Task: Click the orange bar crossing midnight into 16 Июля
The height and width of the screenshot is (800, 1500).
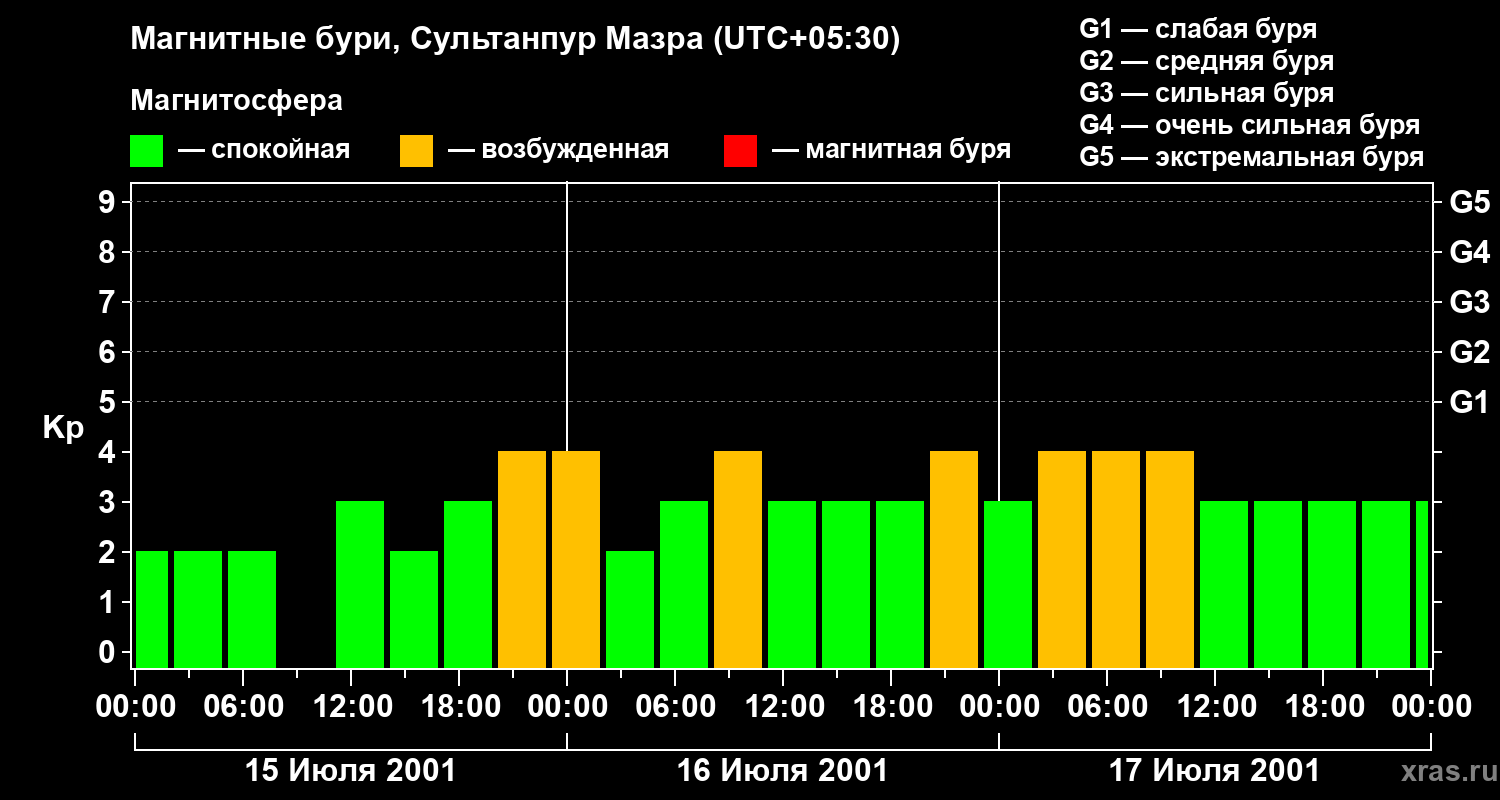Action: 576,560
